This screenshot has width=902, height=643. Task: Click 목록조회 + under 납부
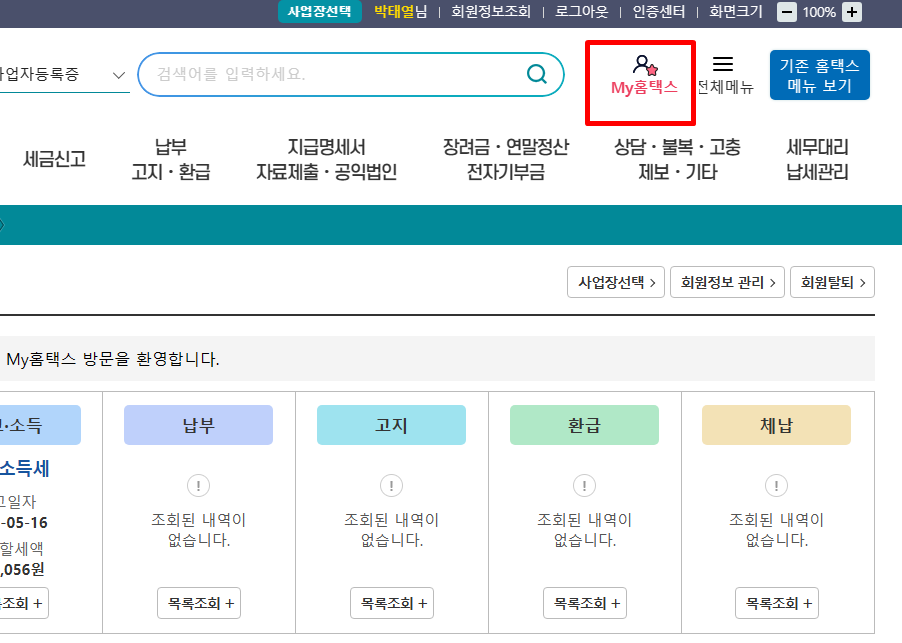click(x=199, y=603)
